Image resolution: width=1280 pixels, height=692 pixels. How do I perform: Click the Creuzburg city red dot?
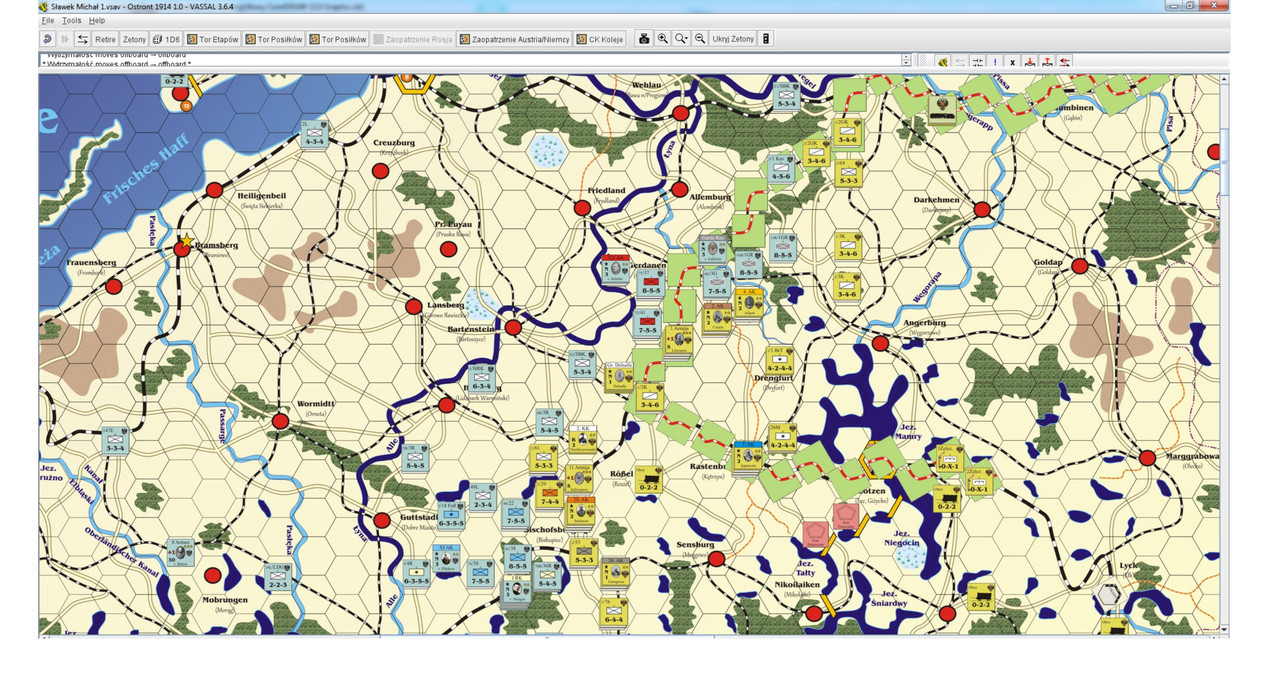point(380,171)
